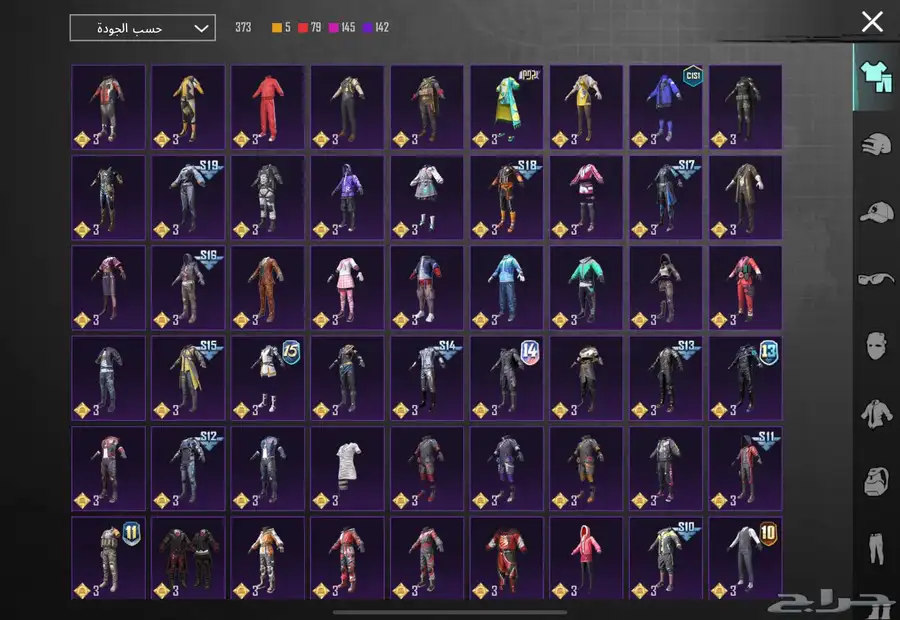
Task: Select the S19 season outfit
Action: [188, 197]
